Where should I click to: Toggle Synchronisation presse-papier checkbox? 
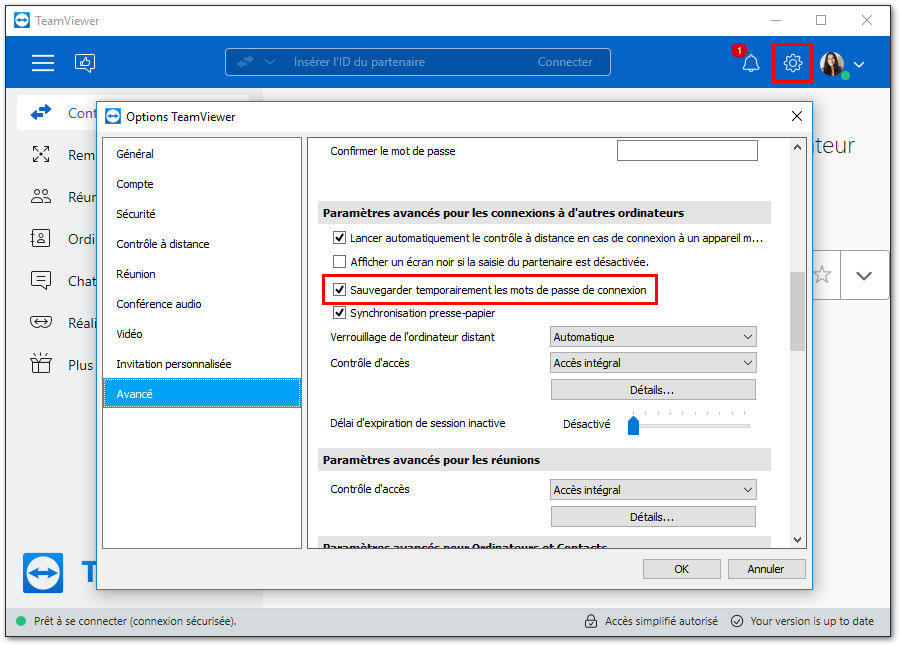click(340, 313)
